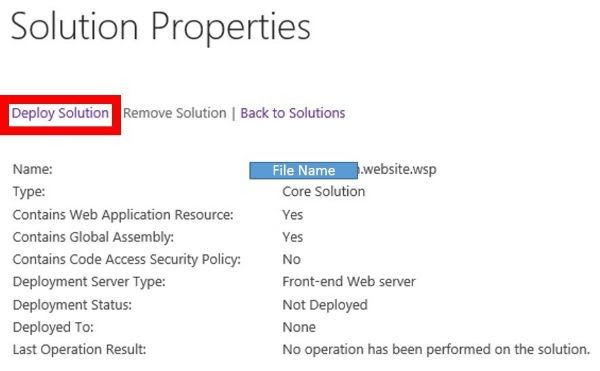Click the Remove Solution link
600x371 pixels.
(x=175, y=113)
